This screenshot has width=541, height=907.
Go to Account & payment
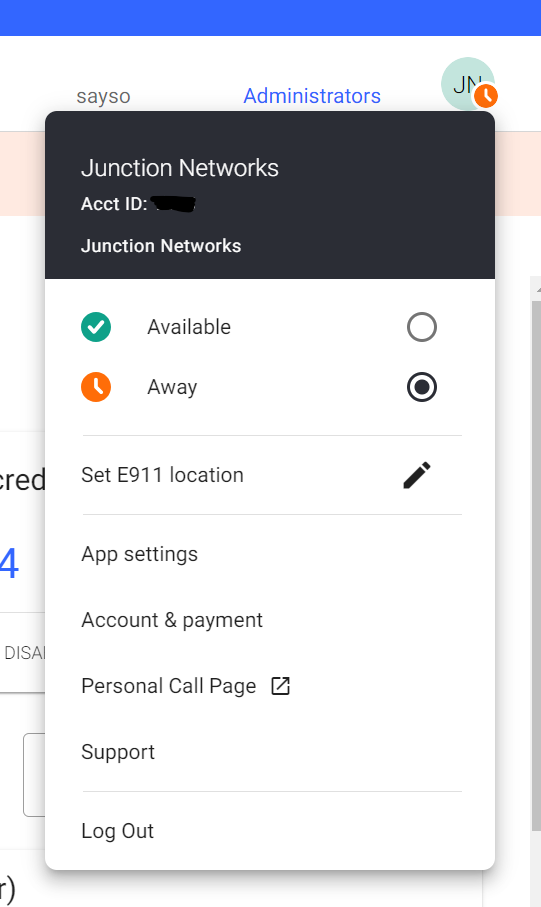pyautogui.click(x=270, y=620)
